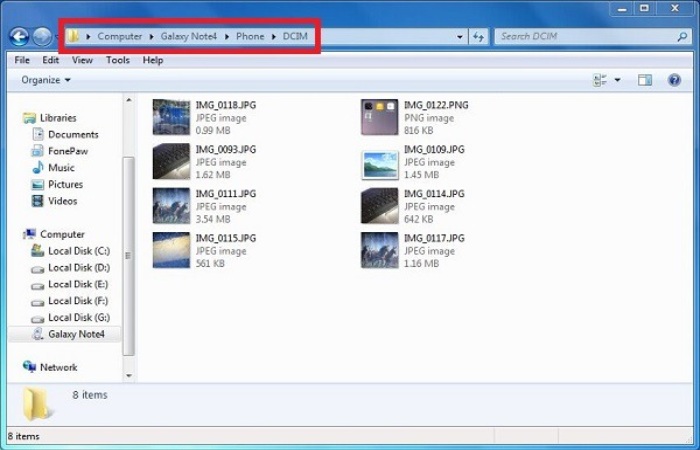Click the Local Disk (G:) drive icon
700x450 pixels.
pyautogui.click(x=38, y=319)
